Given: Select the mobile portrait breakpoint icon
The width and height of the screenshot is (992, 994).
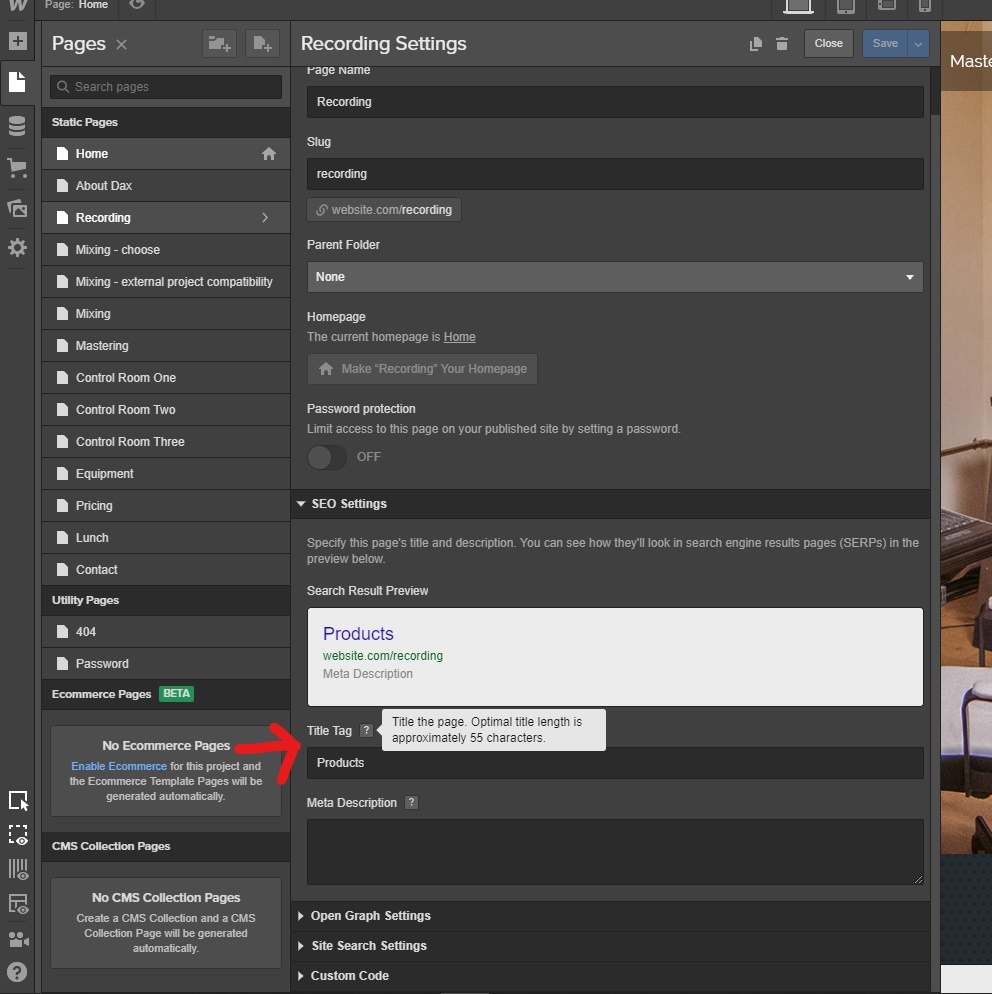Looking at the screenshot, I should 925,6.
